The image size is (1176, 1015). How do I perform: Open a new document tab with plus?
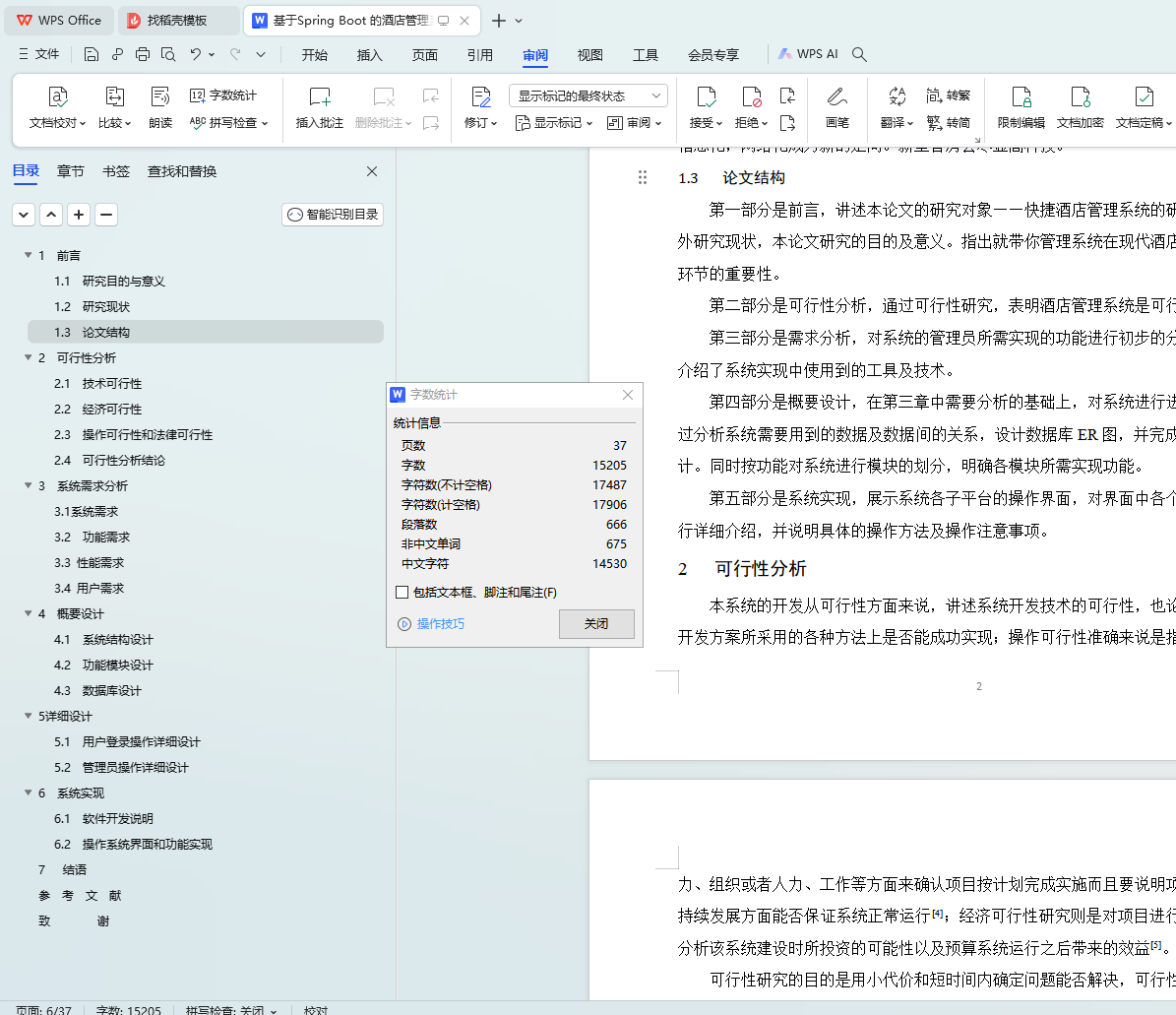coord(498,21)
